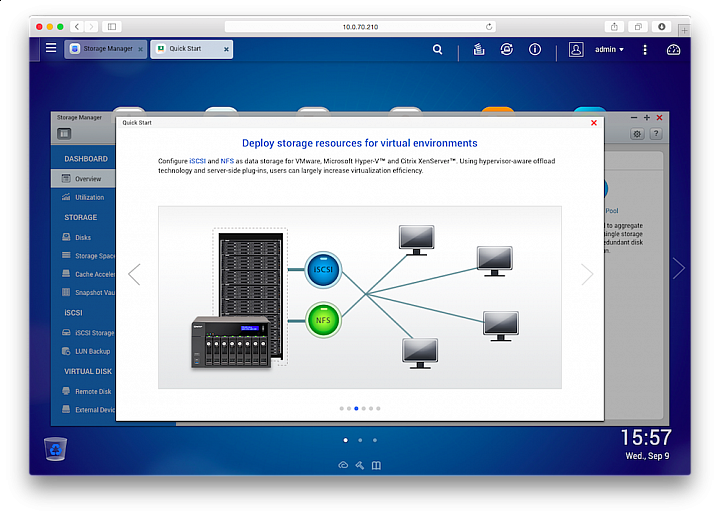The image size is (720, 518).
Task: Open Cache Acceleration sidebar item
Action: (x=83, y=274)
